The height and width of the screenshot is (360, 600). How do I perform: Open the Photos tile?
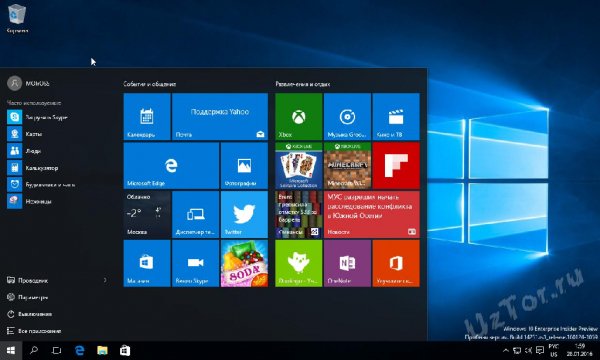(x=244, y=166)
